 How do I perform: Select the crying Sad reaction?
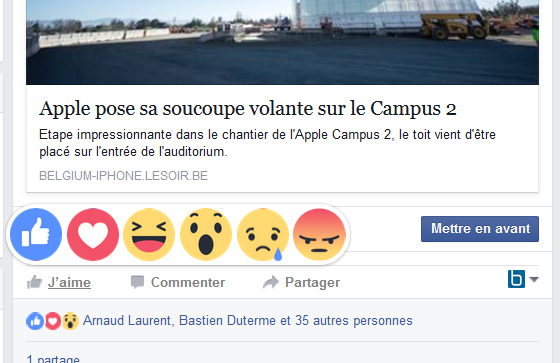pos(263,234)
